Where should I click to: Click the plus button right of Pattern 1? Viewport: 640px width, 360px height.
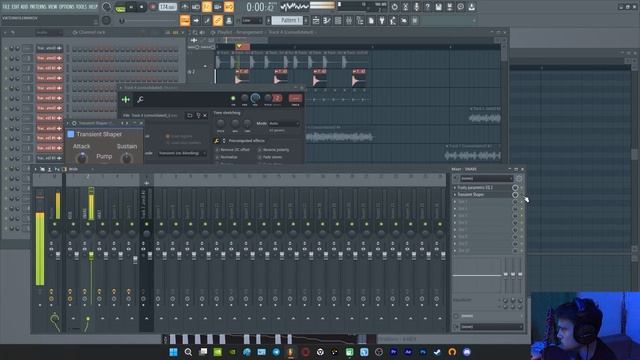306,20
